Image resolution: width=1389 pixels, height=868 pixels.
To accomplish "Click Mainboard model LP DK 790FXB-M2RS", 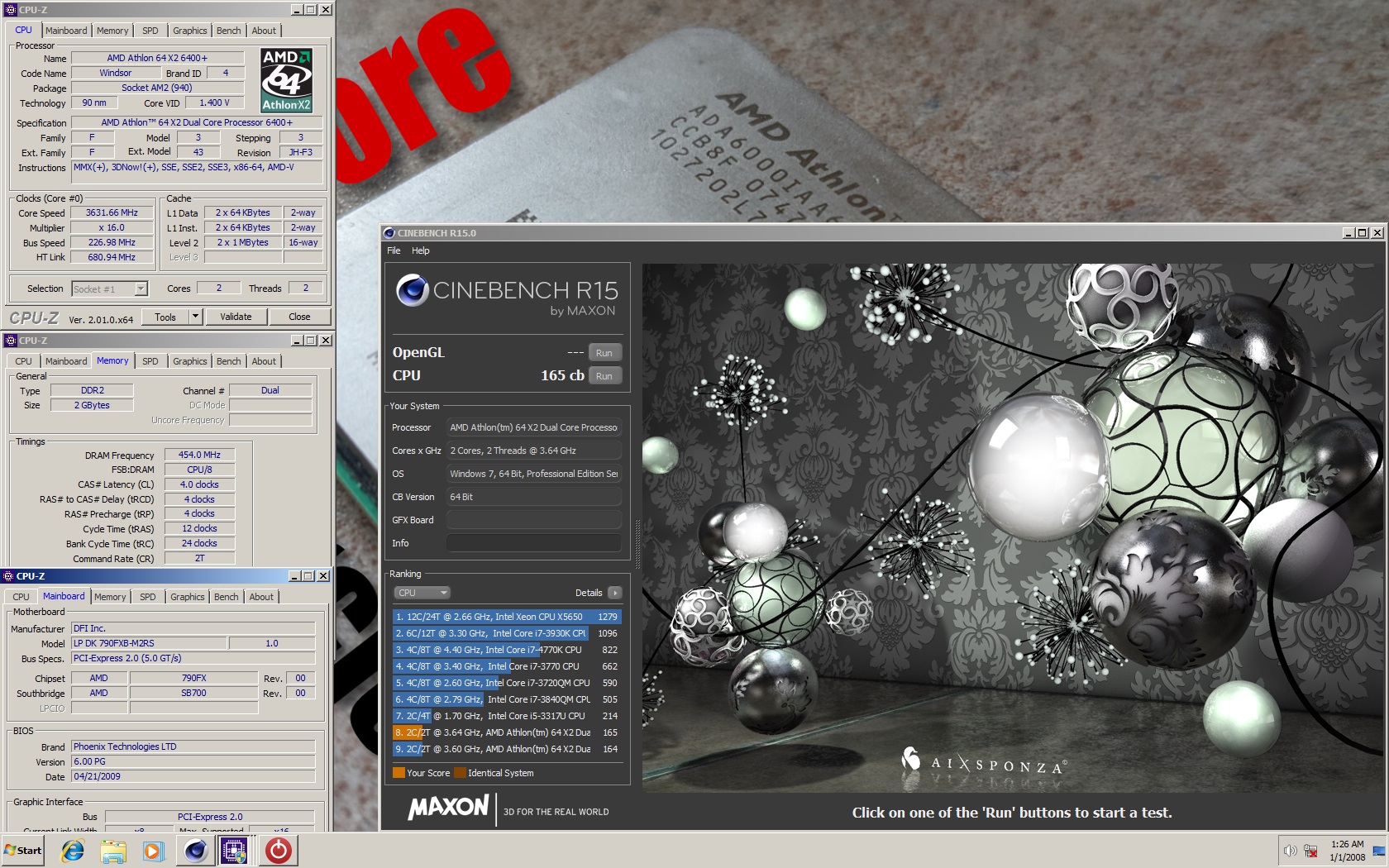I will pos(149,643).
